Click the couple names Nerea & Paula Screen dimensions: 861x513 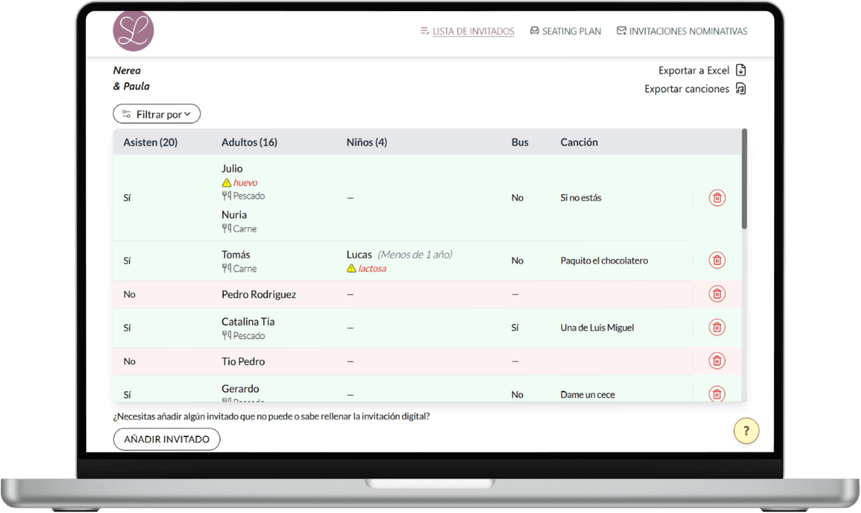[x=131, y=79]
